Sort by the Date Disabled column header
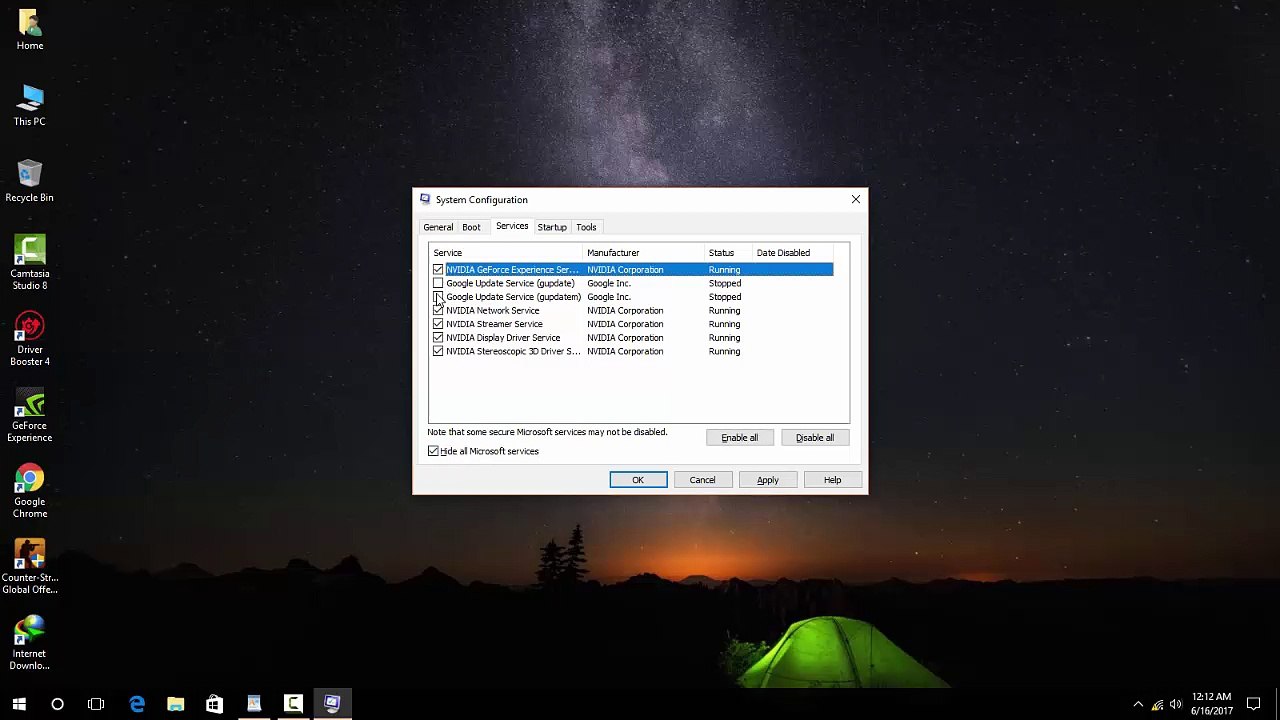 793,253
